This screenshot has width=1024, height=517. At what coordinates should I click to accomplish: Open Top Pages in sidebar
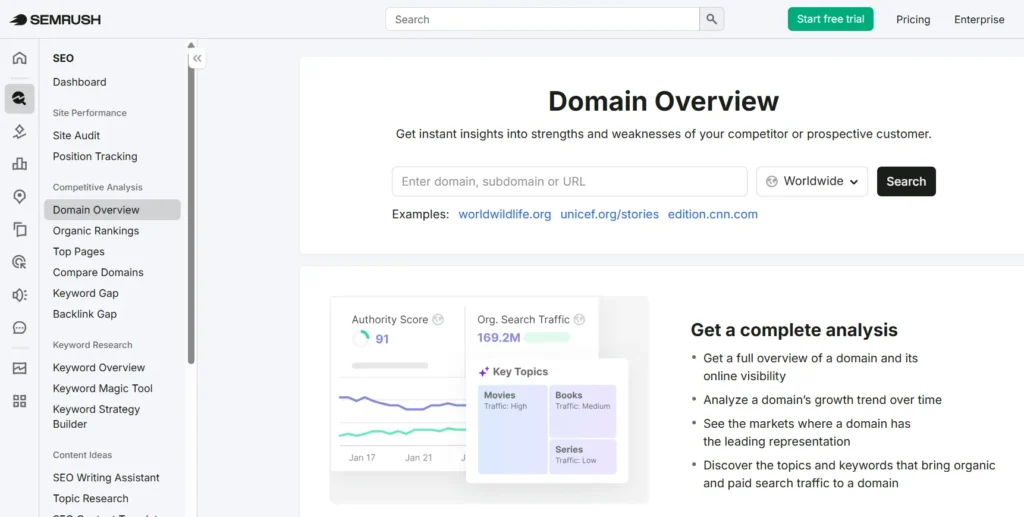point(78,251)
